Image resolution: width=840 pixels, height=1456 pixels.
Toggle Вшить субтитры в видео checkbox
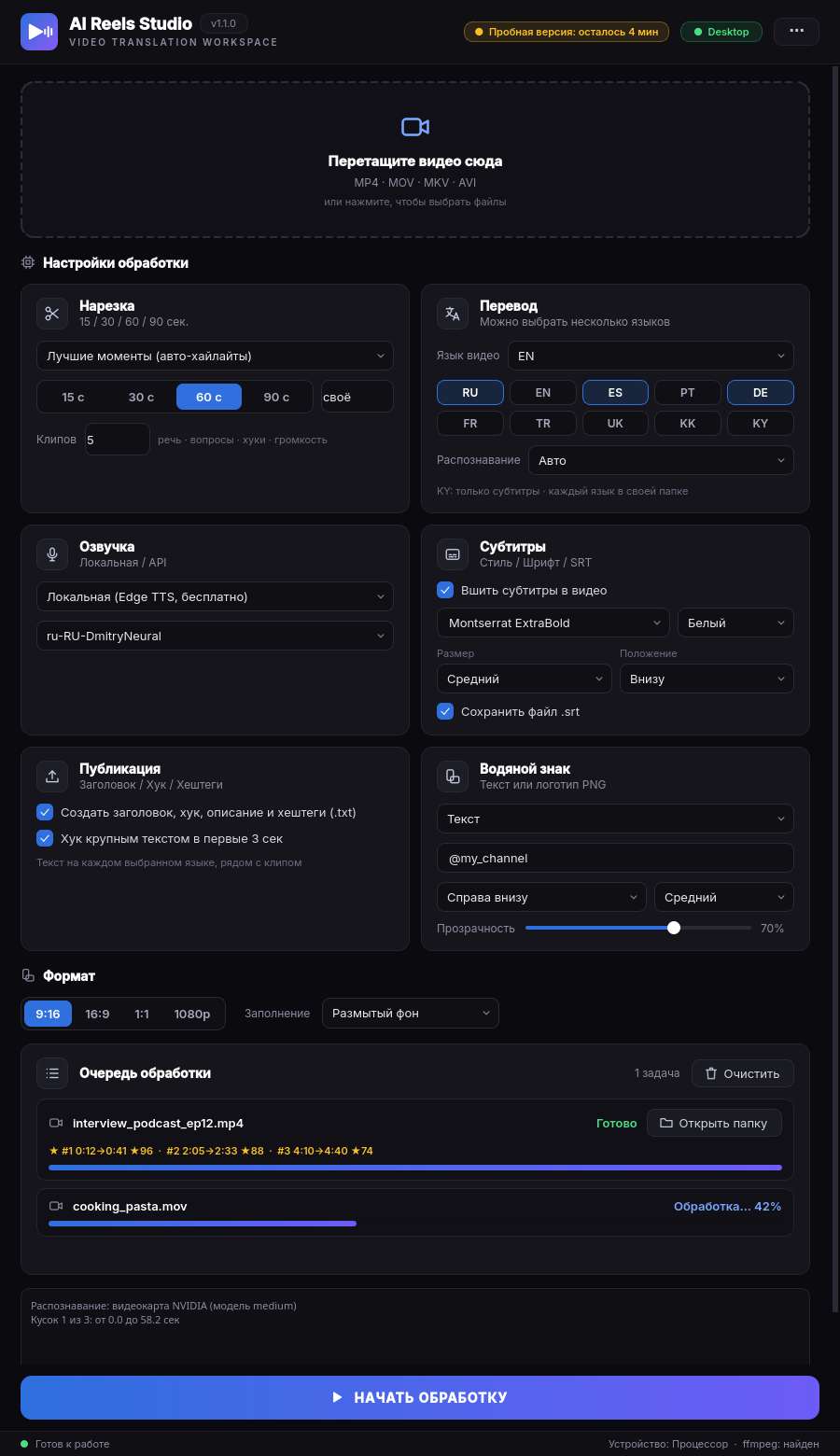coord(445,590)
